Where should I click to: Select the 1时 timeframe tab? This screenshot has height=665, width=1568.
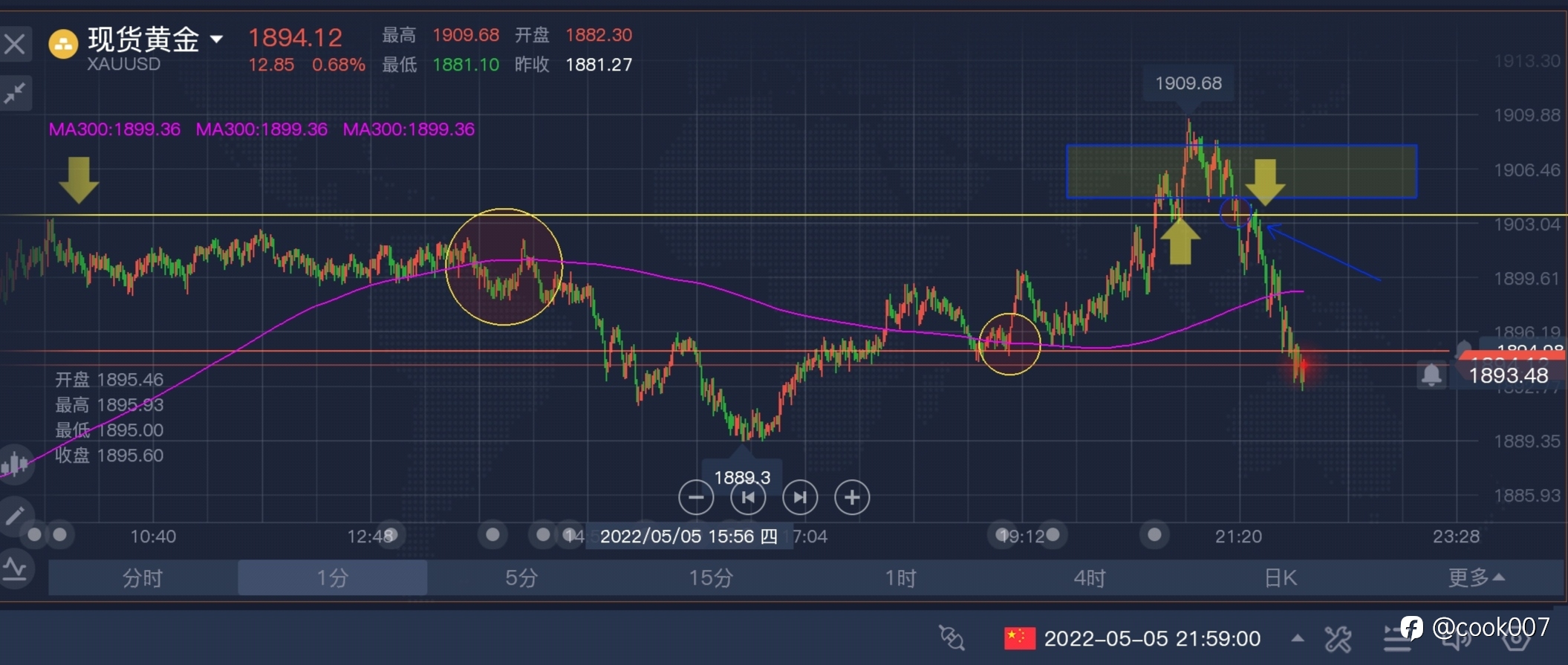tap(900, 577)
